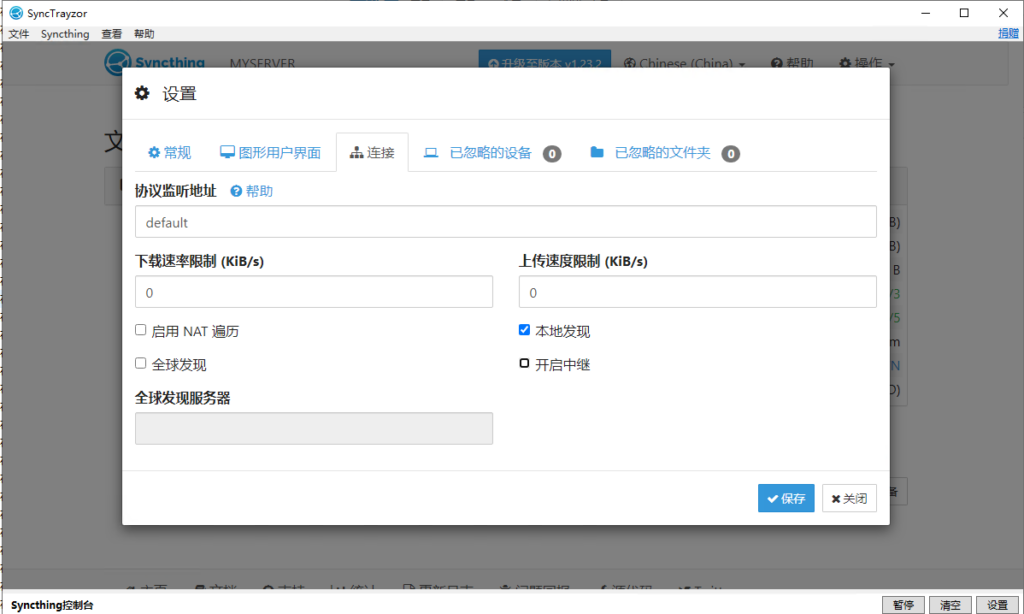This screenshot has width=1024, height=614.
Task: Open the 文件 menu
Action: 18,34
